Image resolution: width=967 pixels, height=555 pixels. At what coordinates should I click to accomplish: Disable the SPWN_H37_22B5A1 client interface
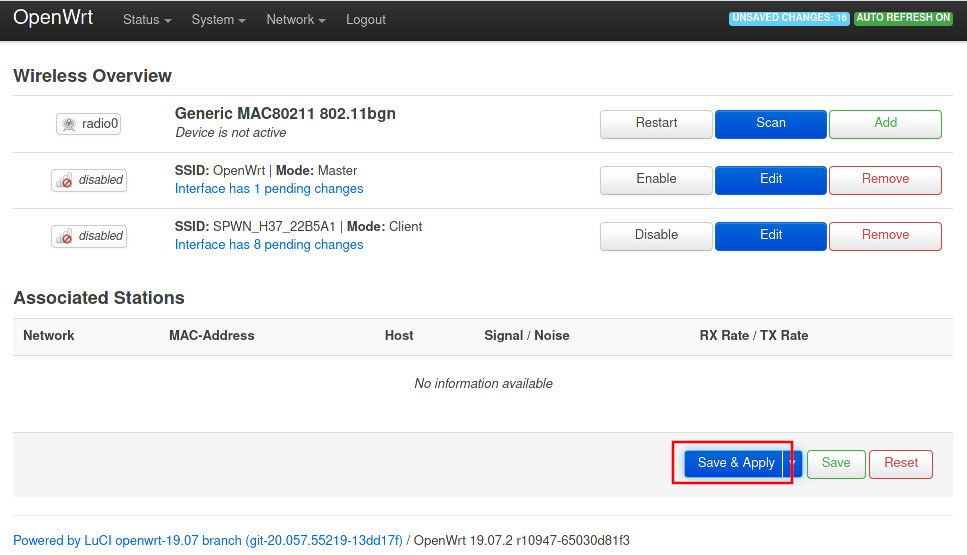pos(656,236)
